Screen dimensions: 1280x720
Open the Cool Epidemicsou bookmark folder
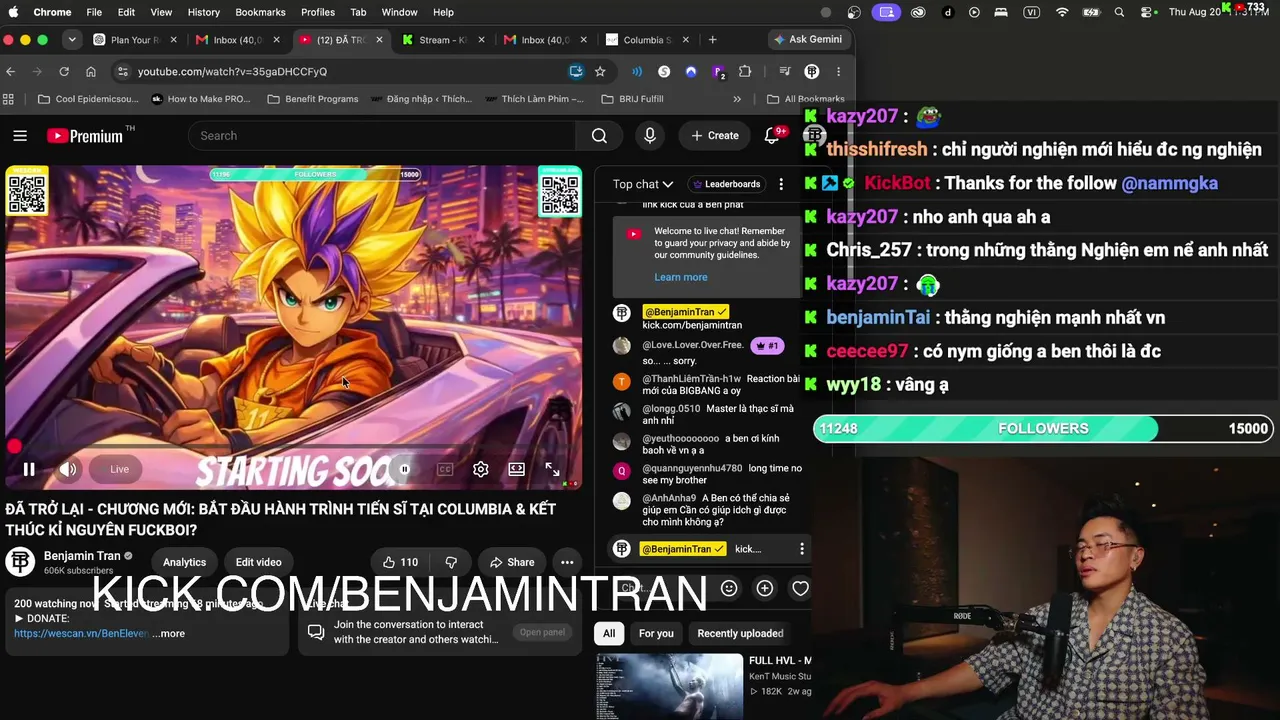point(88,99)
